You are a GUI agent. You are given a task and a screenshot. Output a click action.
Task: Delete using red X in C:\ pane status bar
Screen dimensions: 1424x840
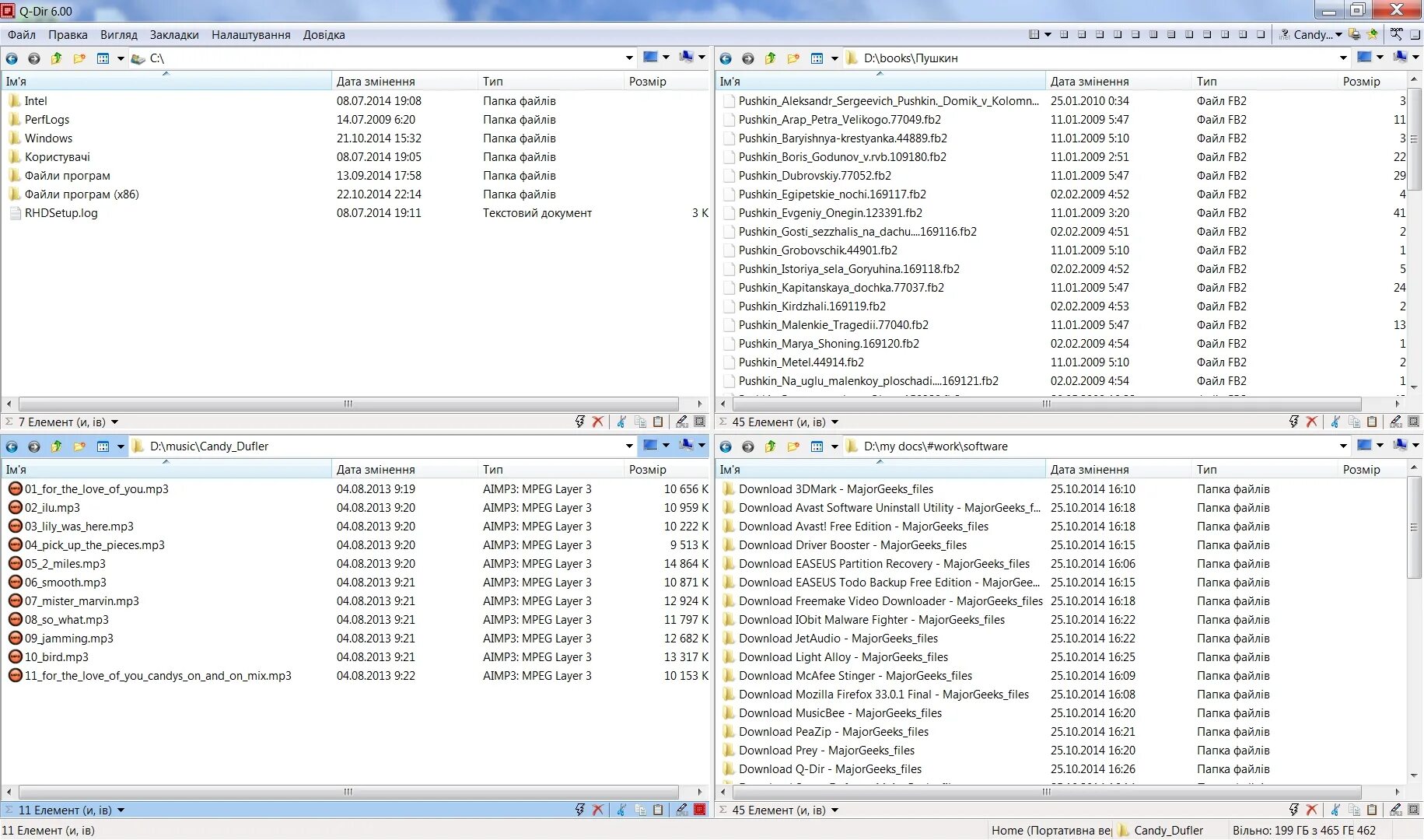pyautogui.click(x=597, y=422)
